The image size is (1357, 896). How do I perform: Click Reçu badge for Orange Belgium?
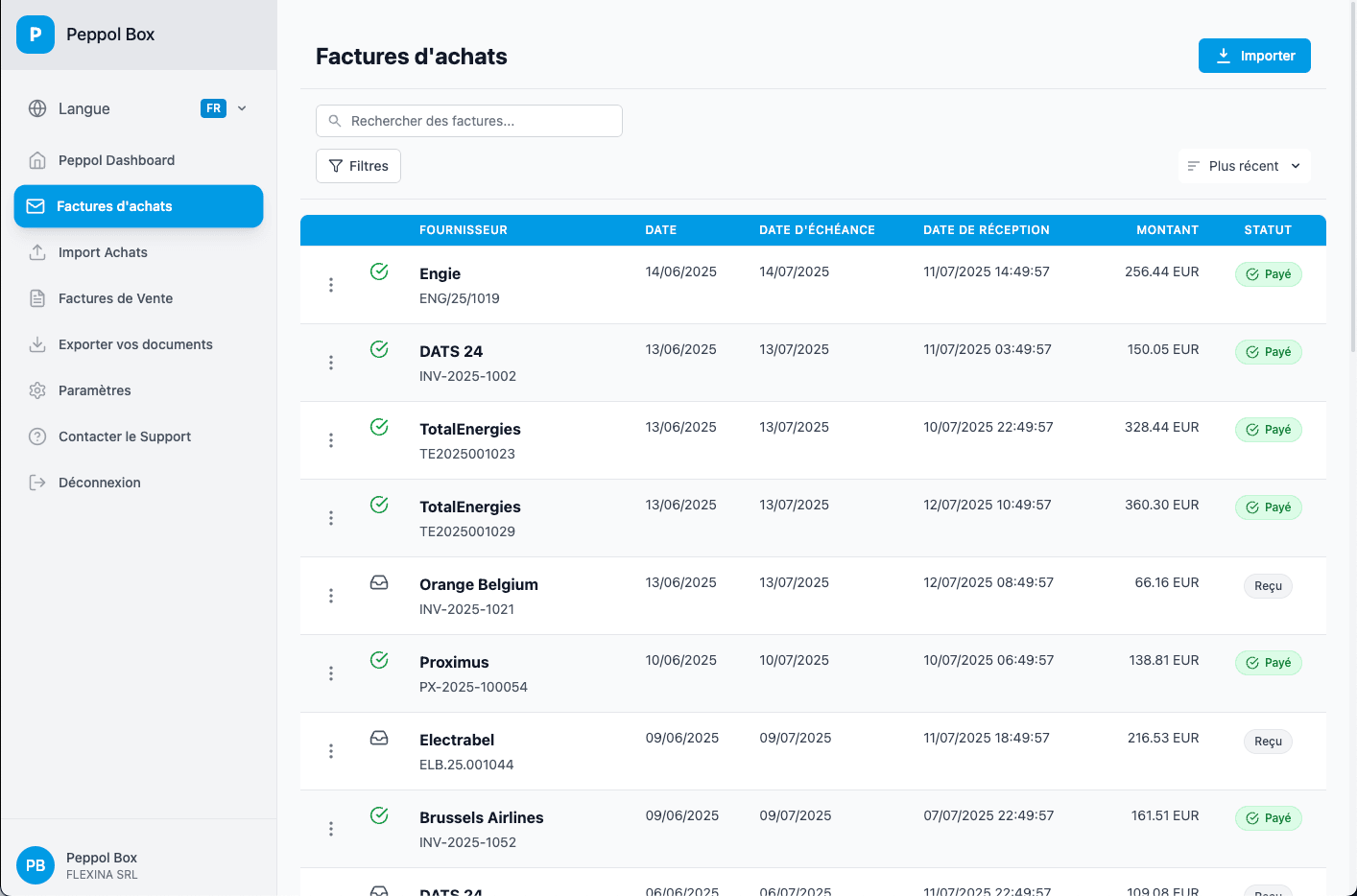(x=1268, y=586)
